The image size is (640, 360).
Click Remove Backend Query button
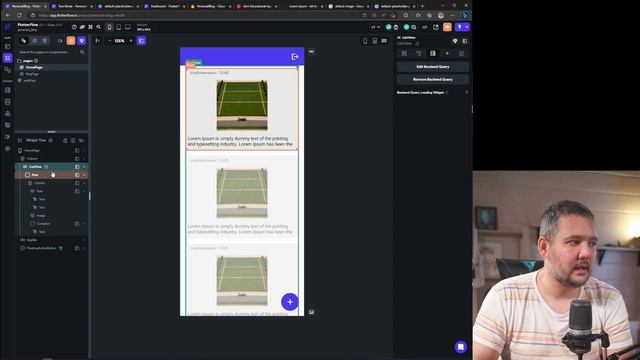433,80
